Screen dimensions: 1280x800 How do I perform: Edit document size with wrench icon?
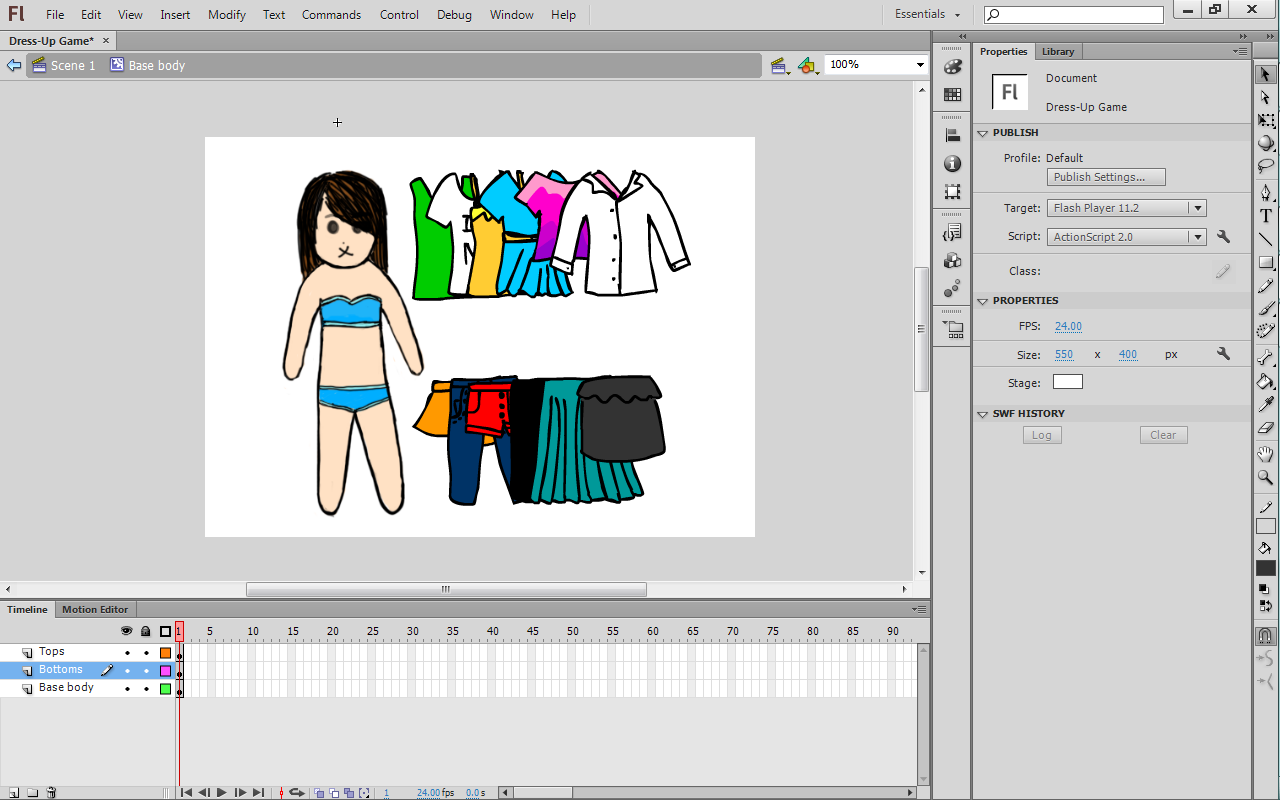(1223, 354)
